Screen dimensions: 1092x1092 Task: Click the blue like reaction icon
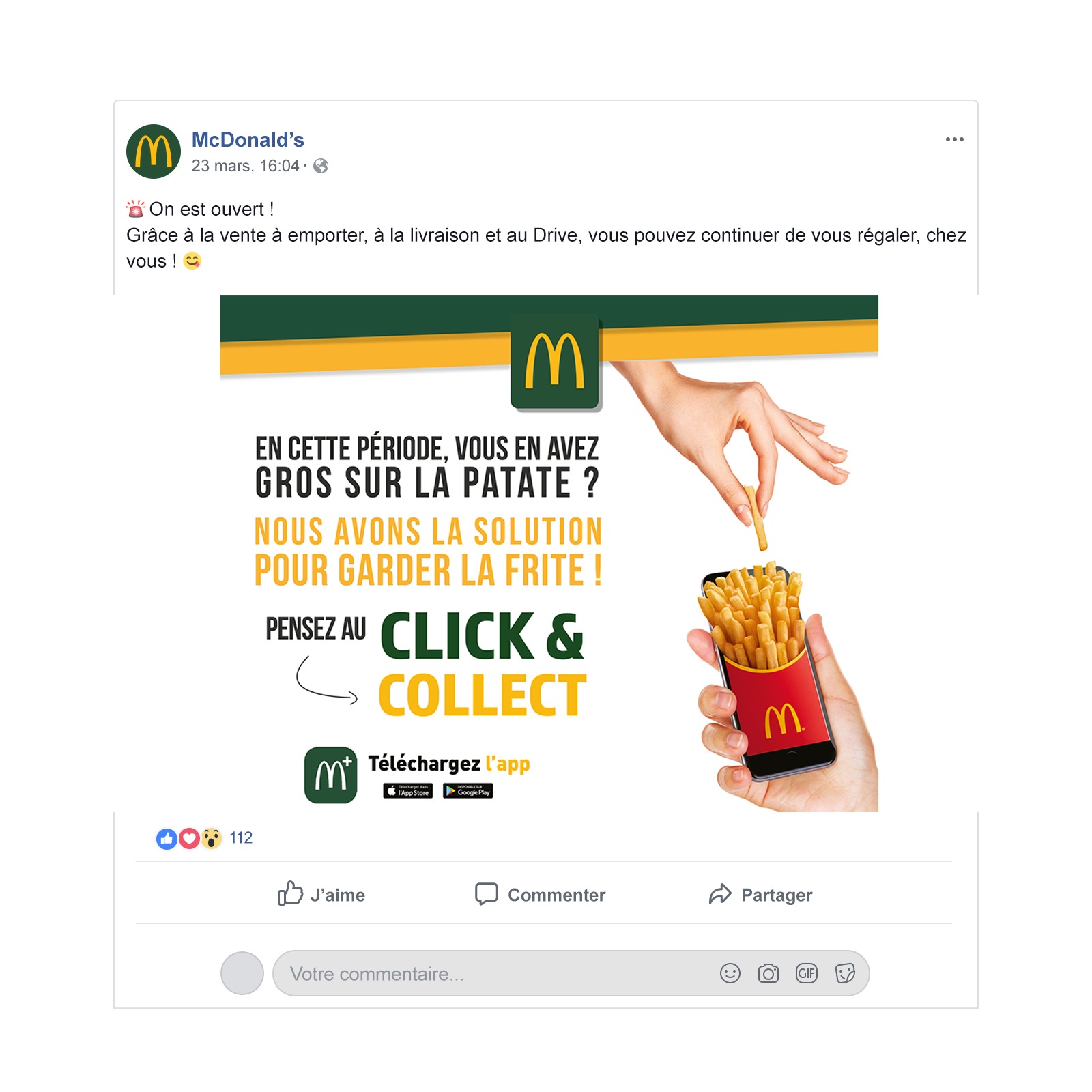(167, 838)
